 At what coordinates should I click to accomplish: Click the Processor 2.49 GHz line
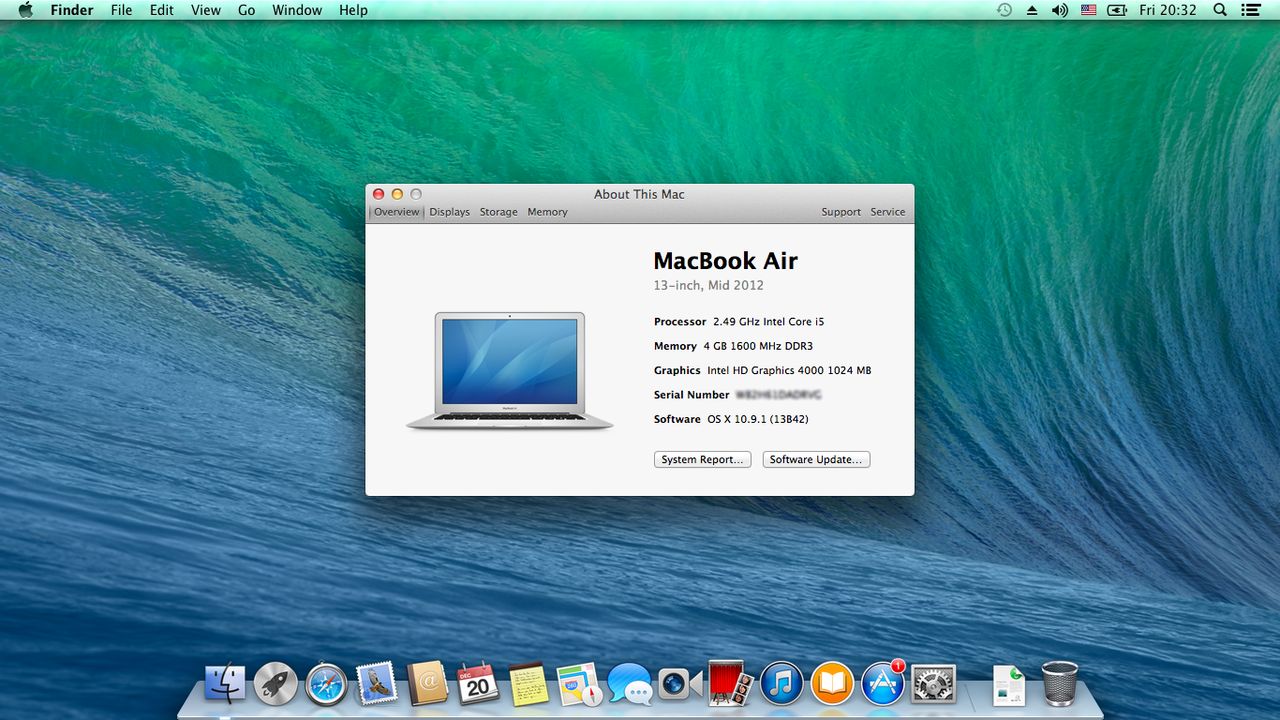739,322
